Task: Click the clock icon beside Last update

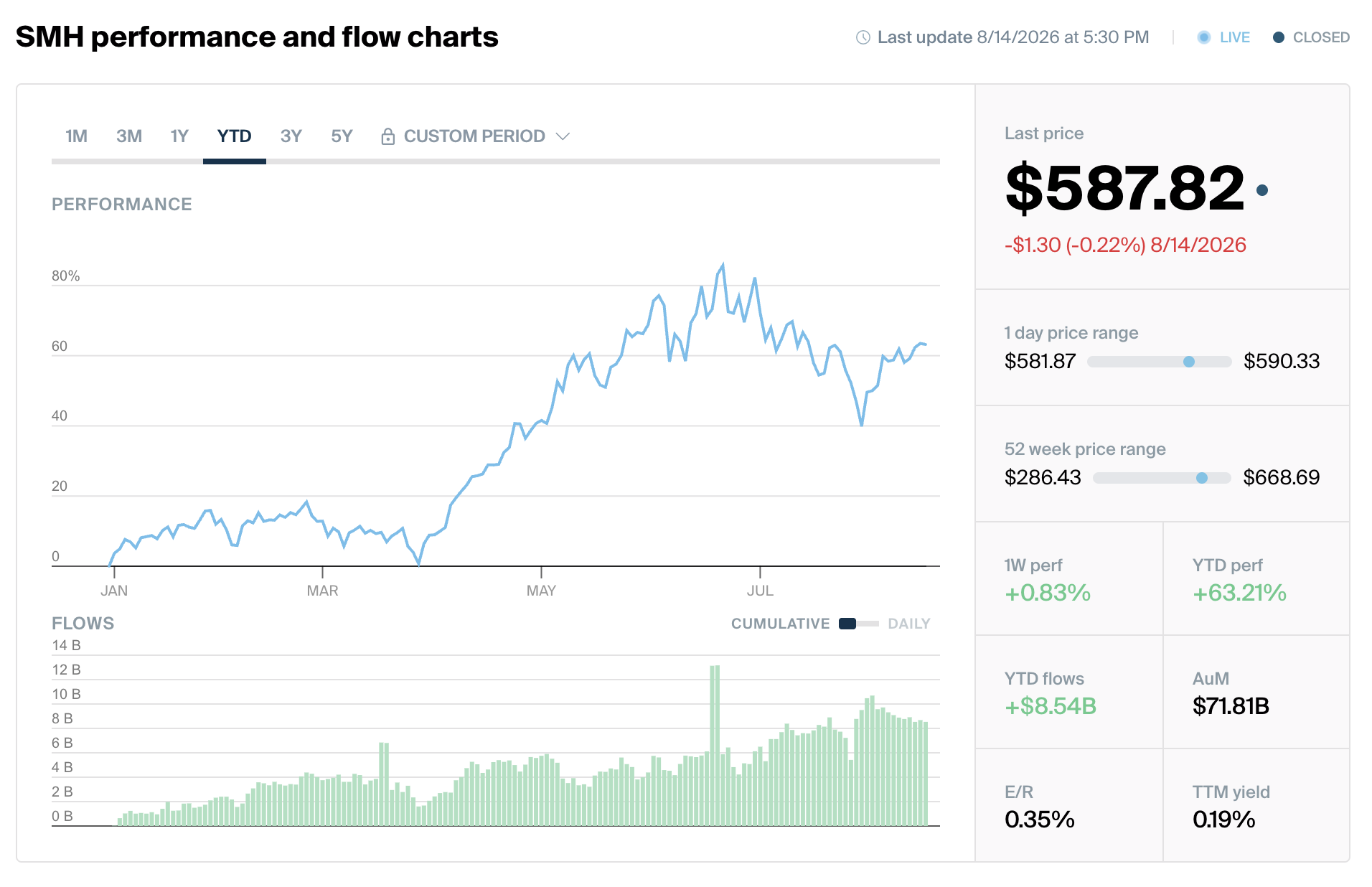Action: pos(863,37)
